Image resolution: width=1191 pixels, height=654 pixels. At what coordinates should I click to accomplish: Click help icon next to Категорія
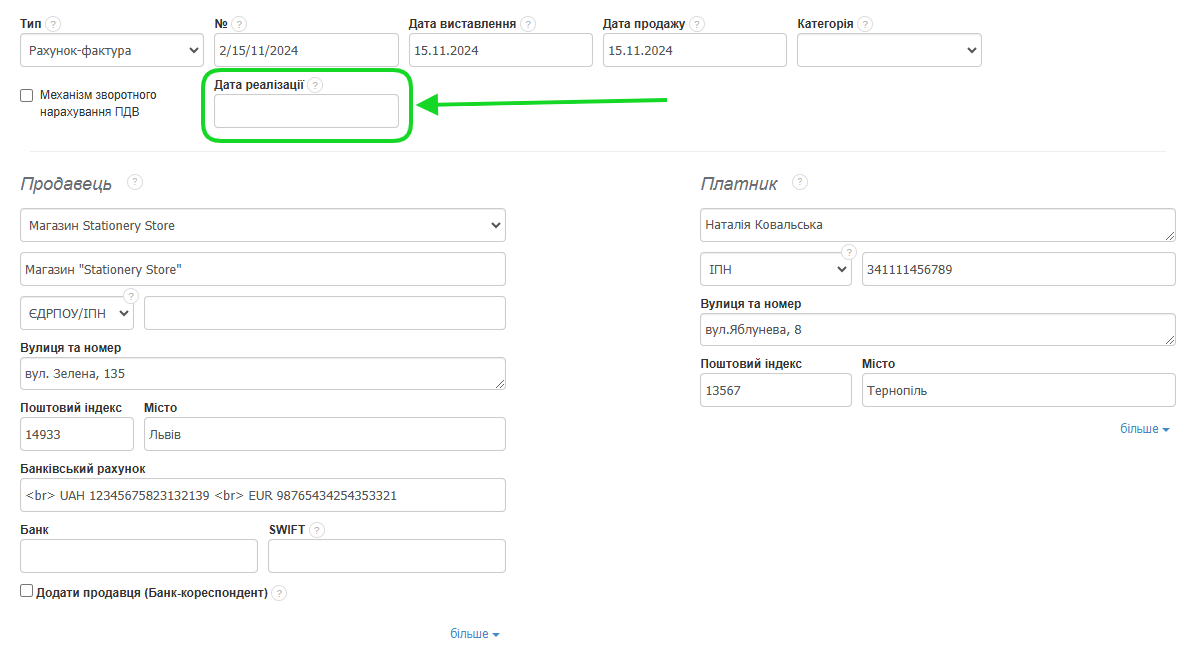tap(865, 24)
